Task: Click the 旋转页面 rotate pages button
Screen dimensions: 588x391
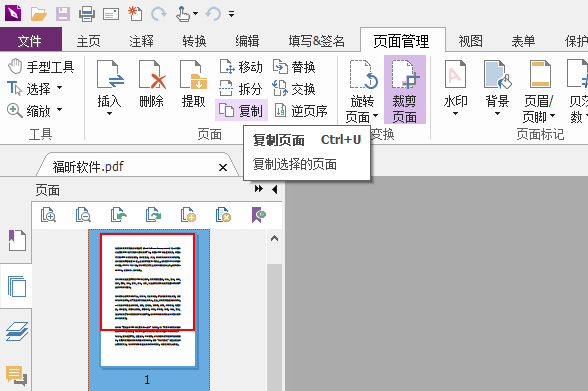Action: [362, 91]
